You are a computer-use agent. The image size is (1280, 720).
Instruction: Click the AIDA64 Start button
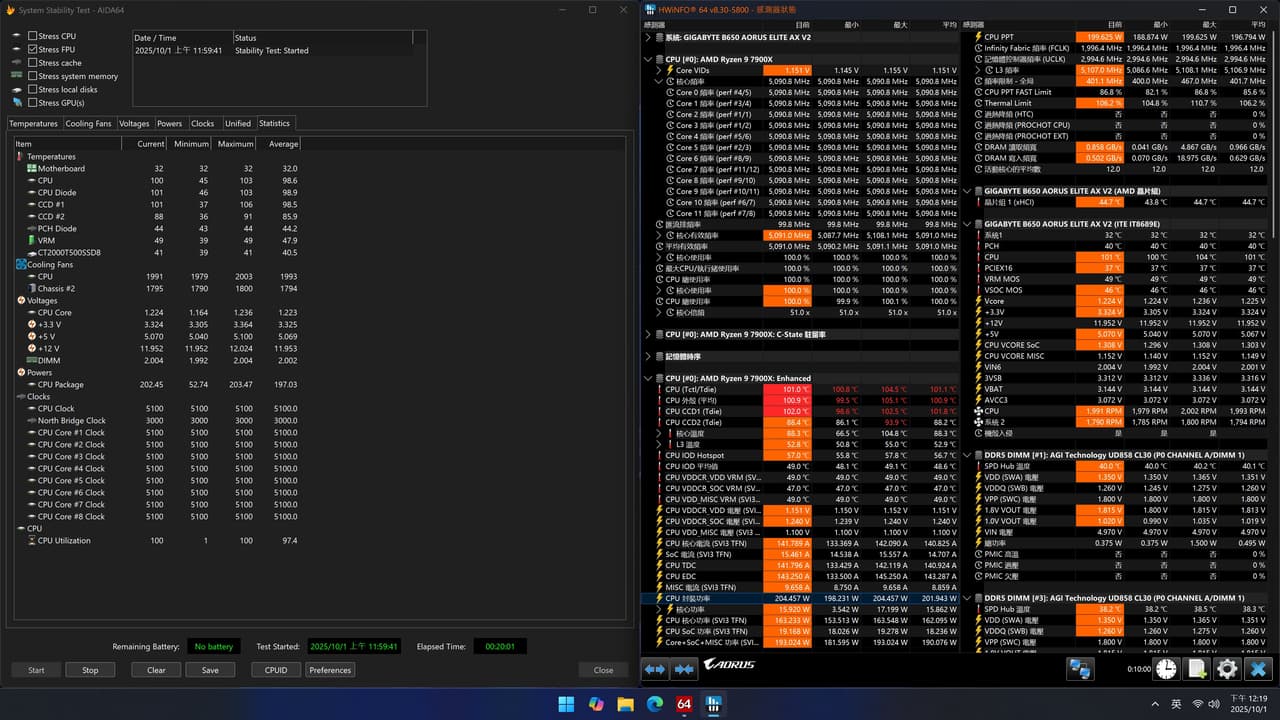click(x=36, y=670)
